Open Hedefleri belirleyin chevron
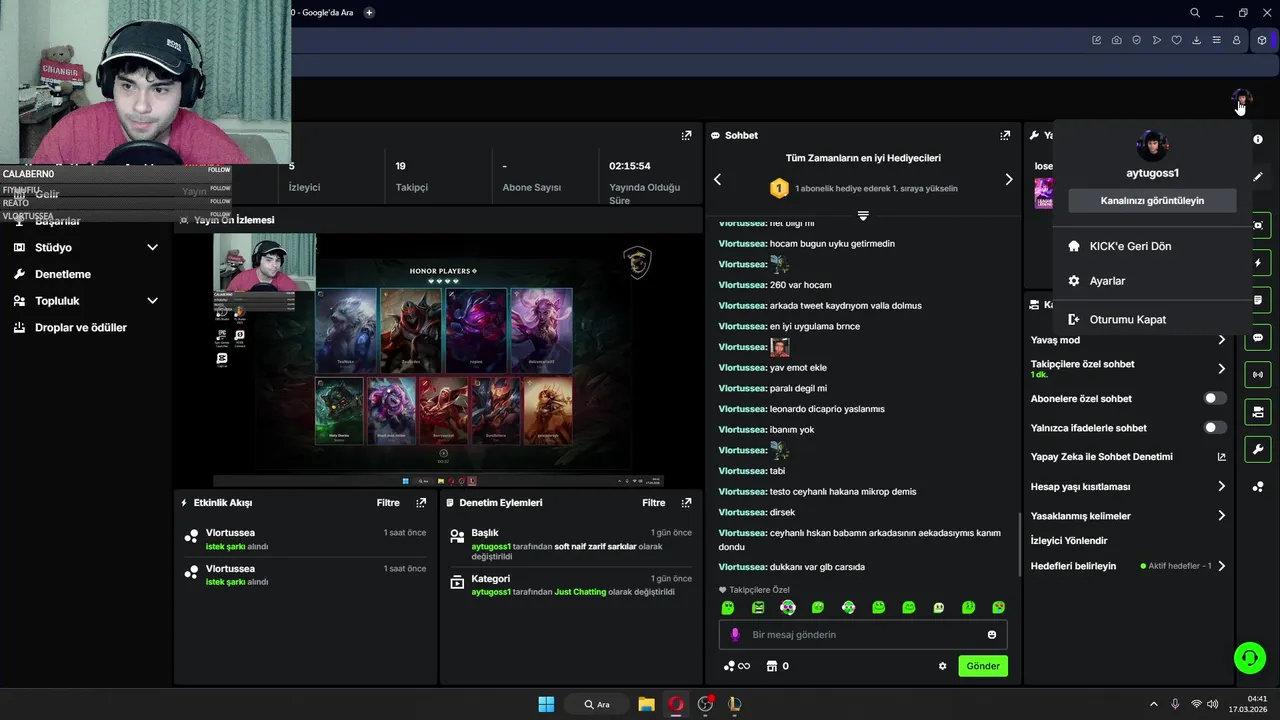The image size is (1280, 720). [x=1221, y=566]
